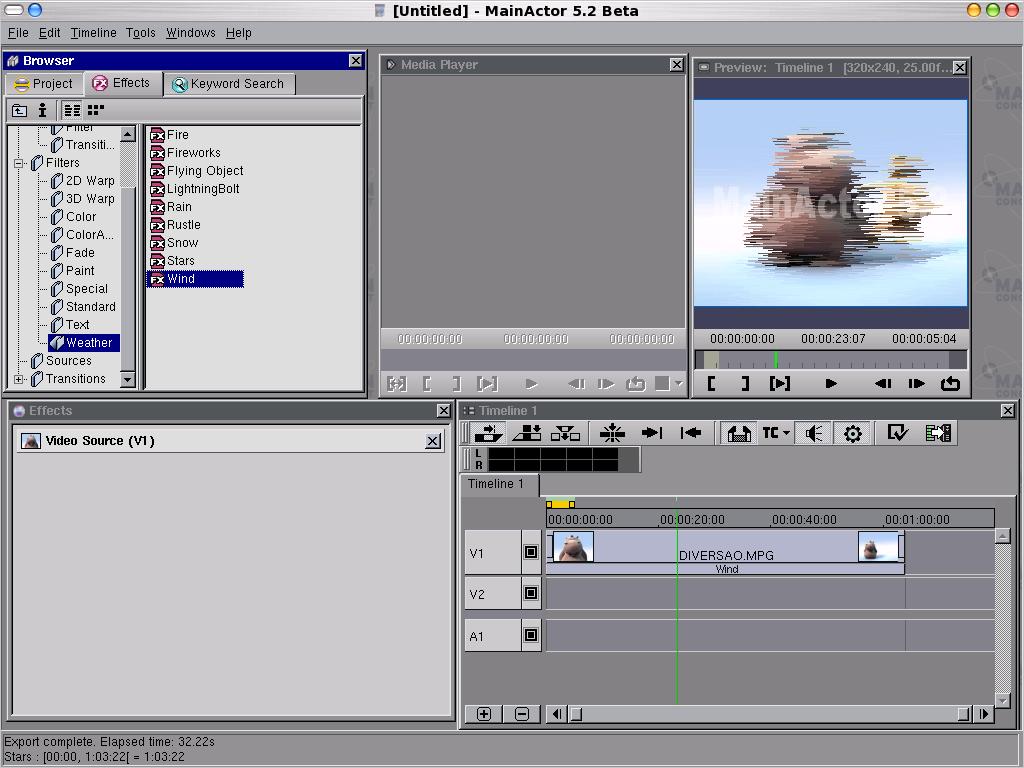
Task: Open the Timeline menu
Action: [x=93, y=33]
